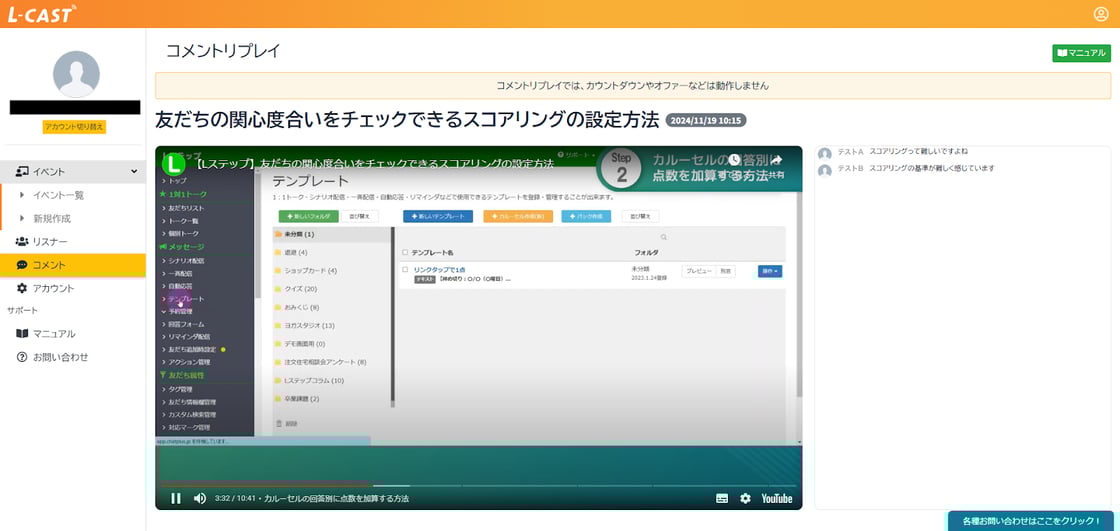This screenshot has width=1120, height=531.
Task: Click the アカウント gear icon
Action: click(x=22, y=288)
